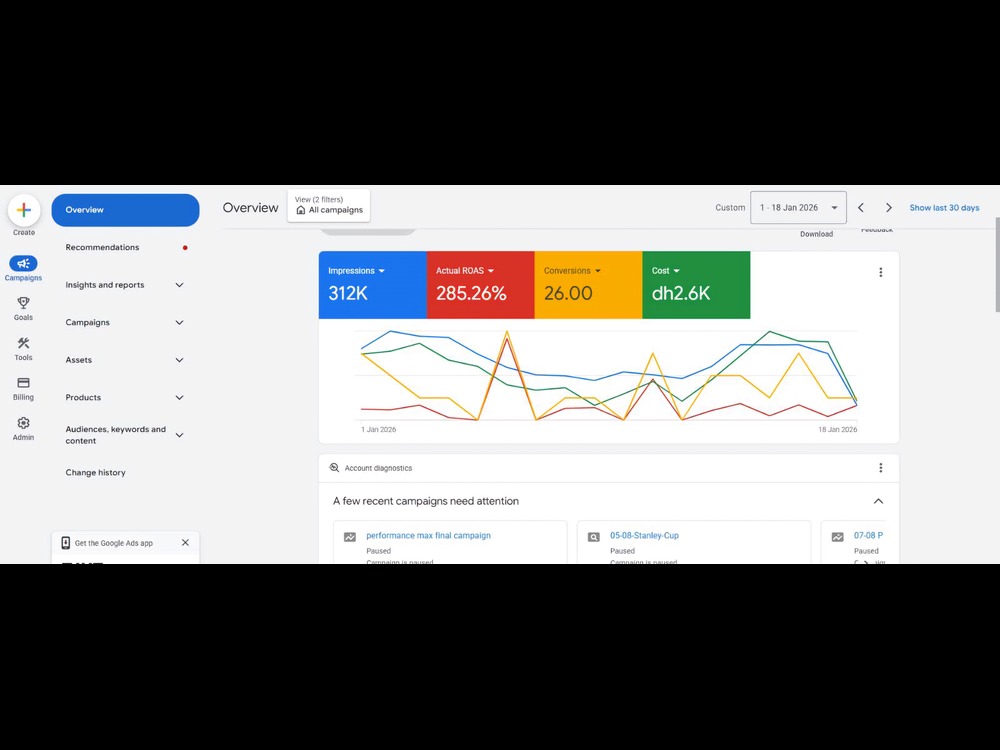Open the Admin gear icon
The width and height of the screenshot is (1000, 750).
tap(23, 423)
